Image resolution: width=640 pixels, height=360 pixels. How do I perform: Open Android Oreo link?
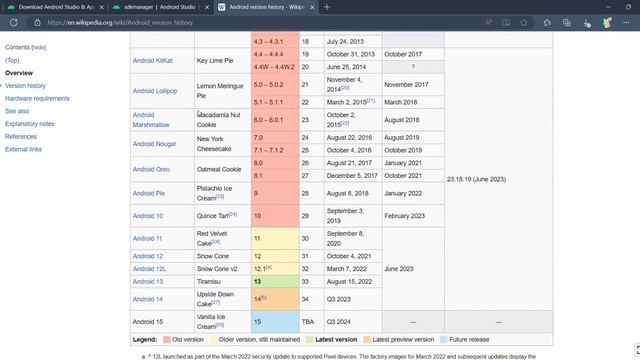[151, 169]
